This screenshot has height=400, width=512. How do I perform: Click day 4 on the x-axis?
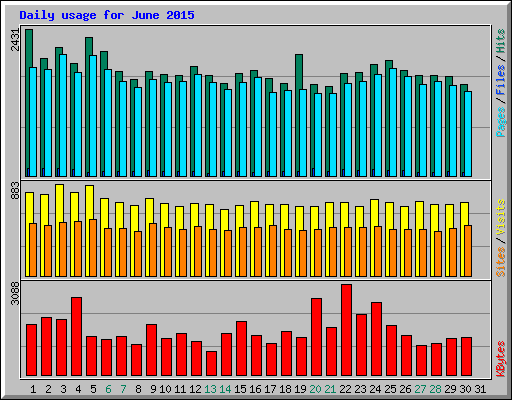[78, 389]
